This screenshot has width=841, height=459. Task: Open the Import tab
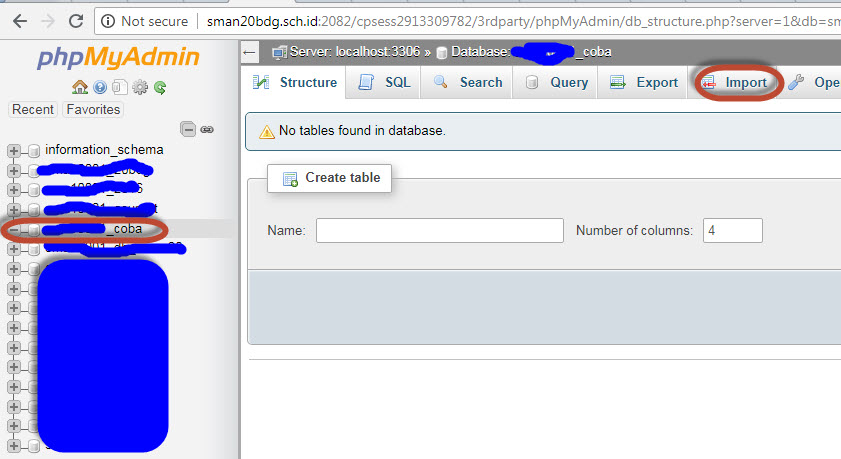(735, 83)
